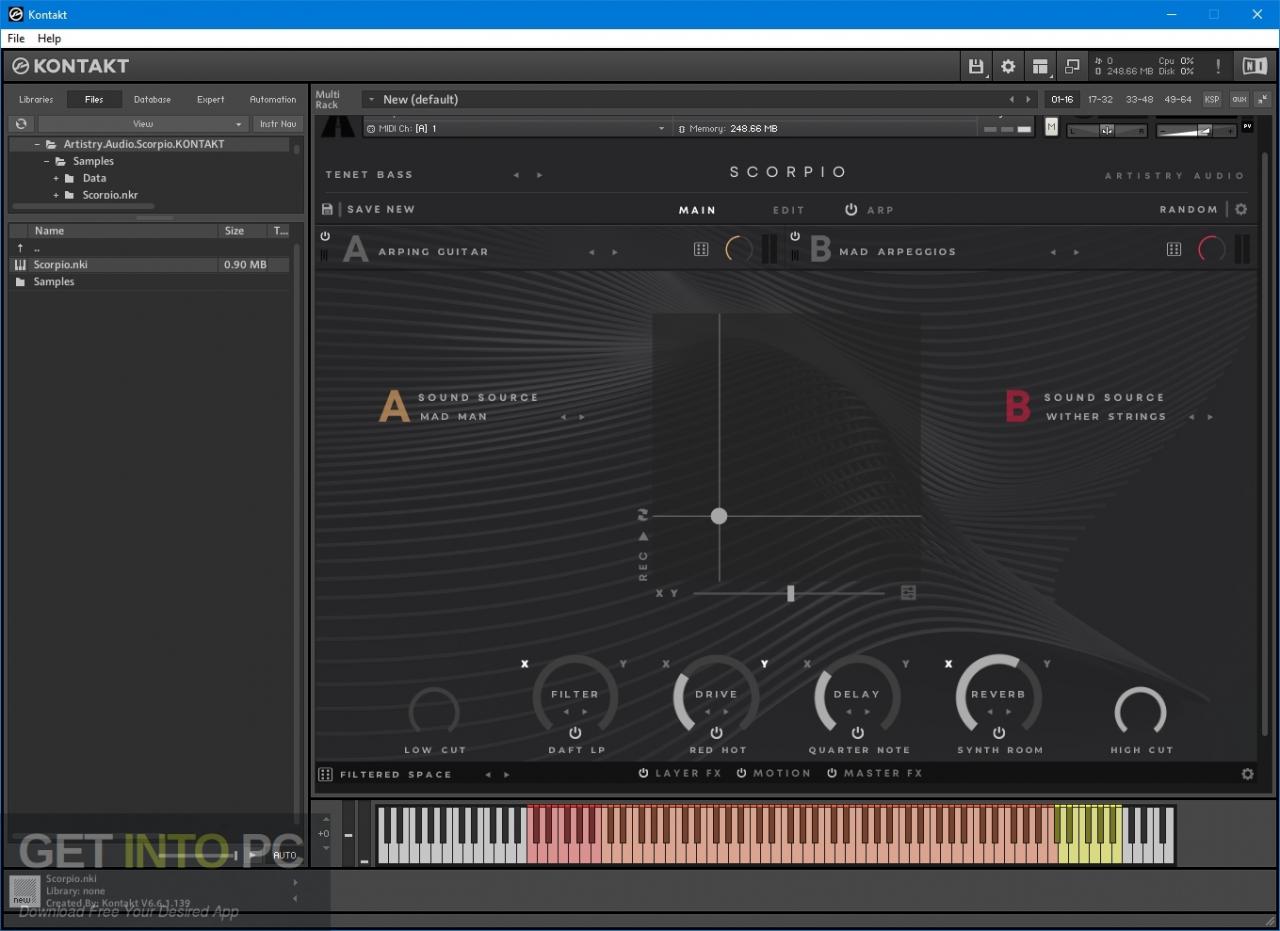Click the REC triangle arrow icon
This screenshot has width=1280, height=931.
tap(643, 536)
